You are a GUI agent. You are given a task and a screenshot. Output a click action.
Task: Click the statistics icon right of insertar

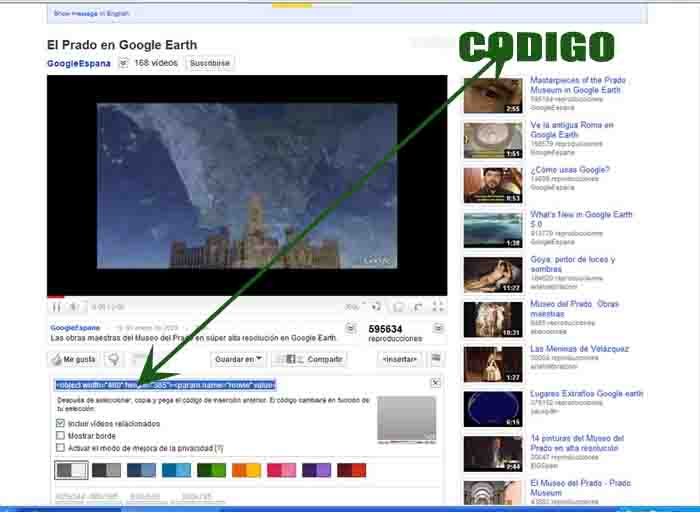pyautogui.click(x=436, y=359)
